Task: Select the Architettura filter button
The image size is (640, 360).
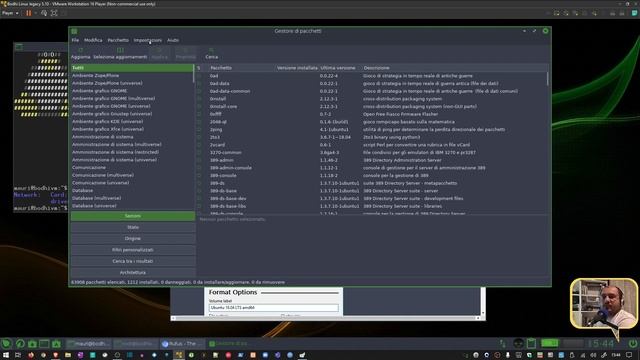Action: pos(133,272)
